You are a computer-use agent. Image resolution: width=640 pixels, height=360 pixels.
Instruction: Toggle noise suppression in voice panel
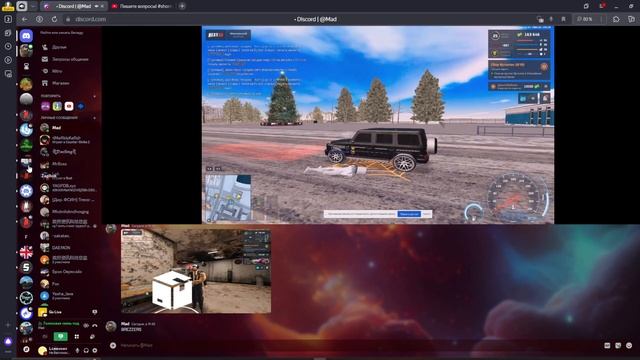pos(86,326)
